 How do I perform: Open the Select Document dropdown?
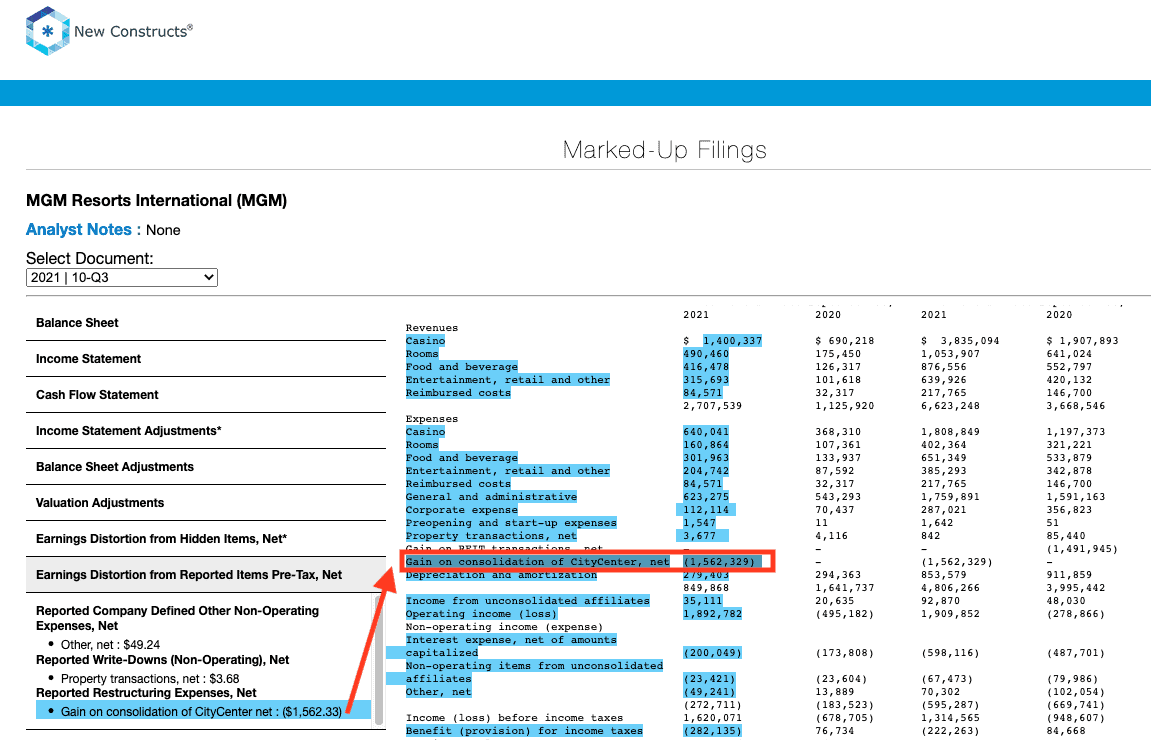click(122, 278)
